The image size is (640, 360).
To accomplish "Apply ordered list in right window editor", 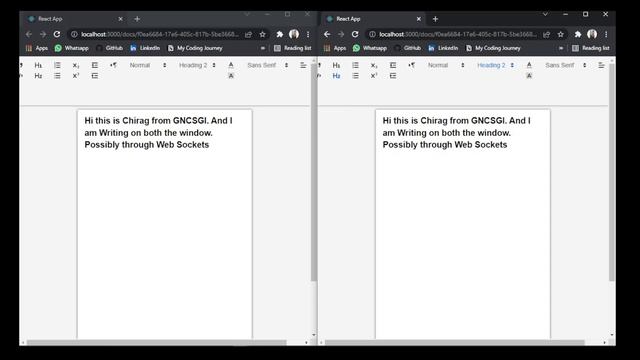I will (x=356, y=65).
